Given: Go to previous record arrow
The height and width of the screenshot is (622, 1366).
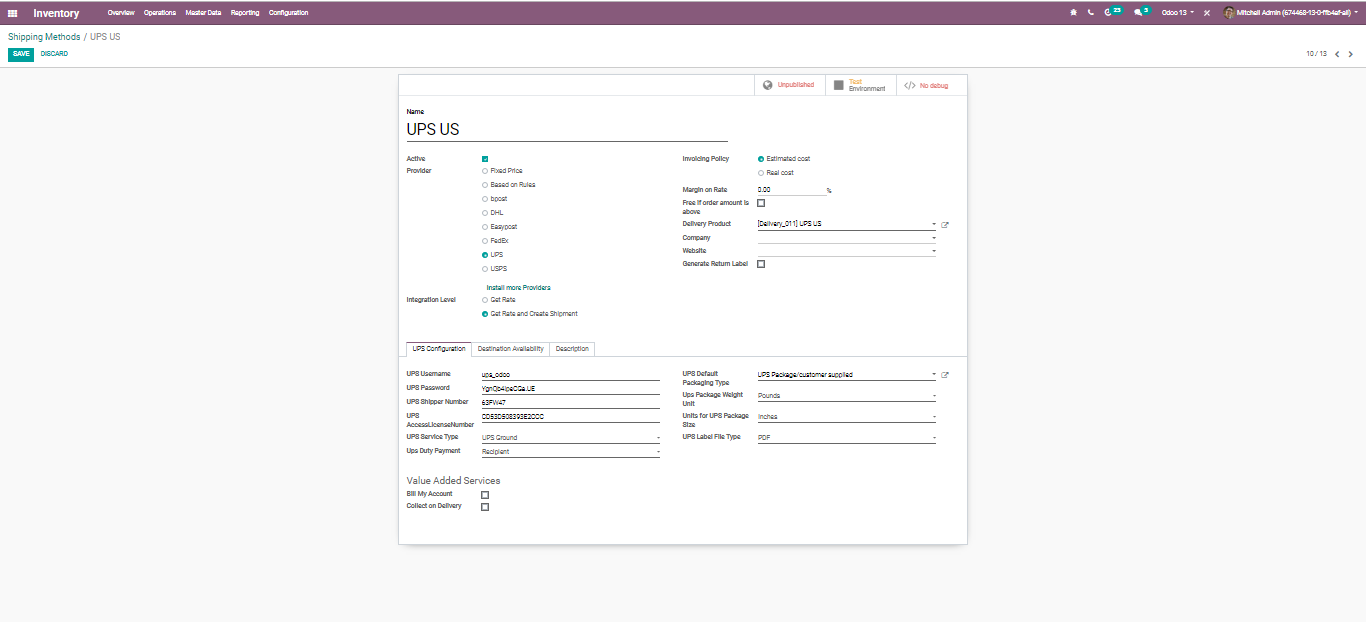Looking at the screenshot, I should pyautogui.click(x=1337, y=54).
